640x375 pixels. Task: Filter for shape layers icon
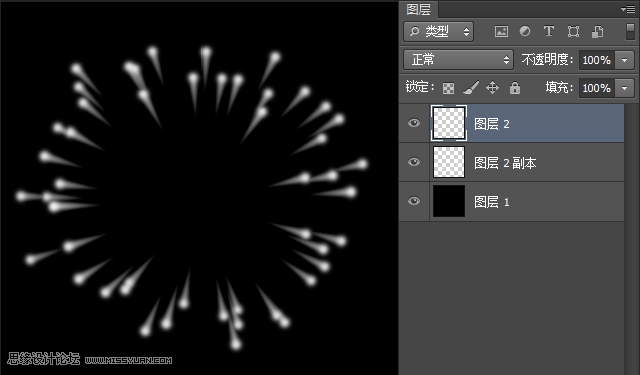tap(573, 31)
